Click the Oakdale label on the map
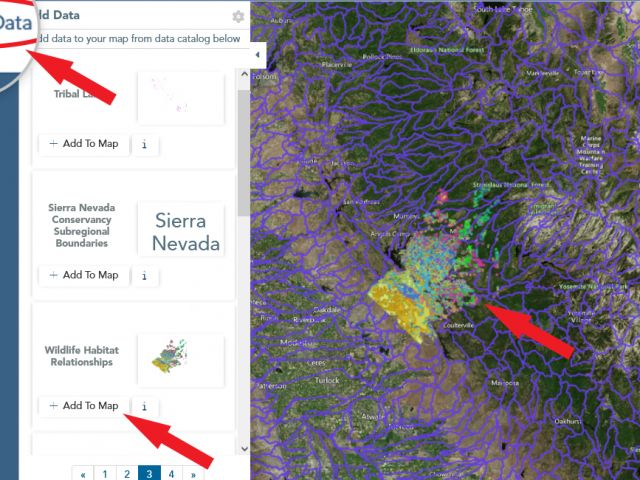The width and height of the screenshot is (640, 480). (327, 310)
